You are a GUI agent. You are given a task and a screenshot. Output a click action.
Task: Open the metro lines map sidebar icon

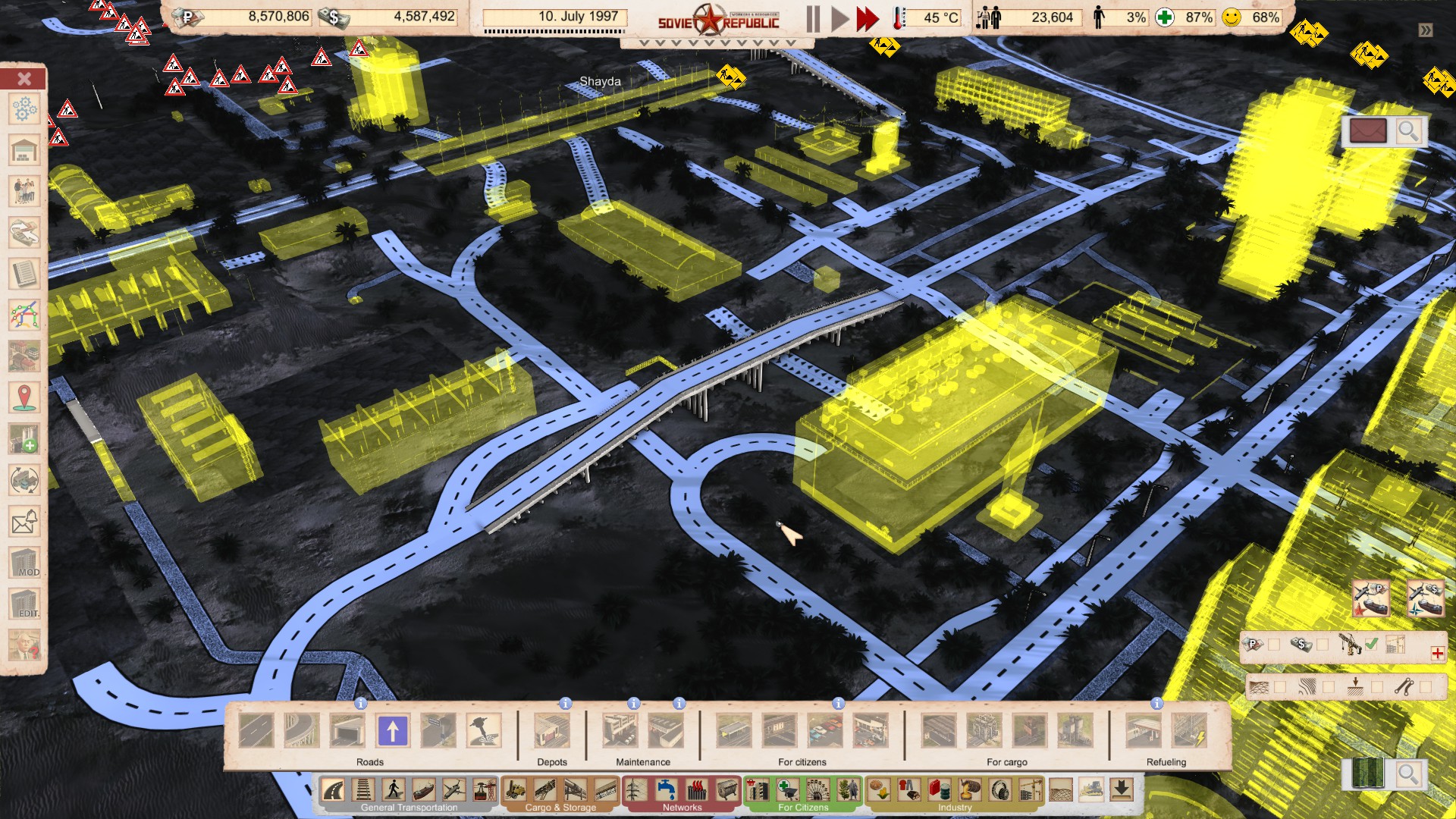click(24, 315)
